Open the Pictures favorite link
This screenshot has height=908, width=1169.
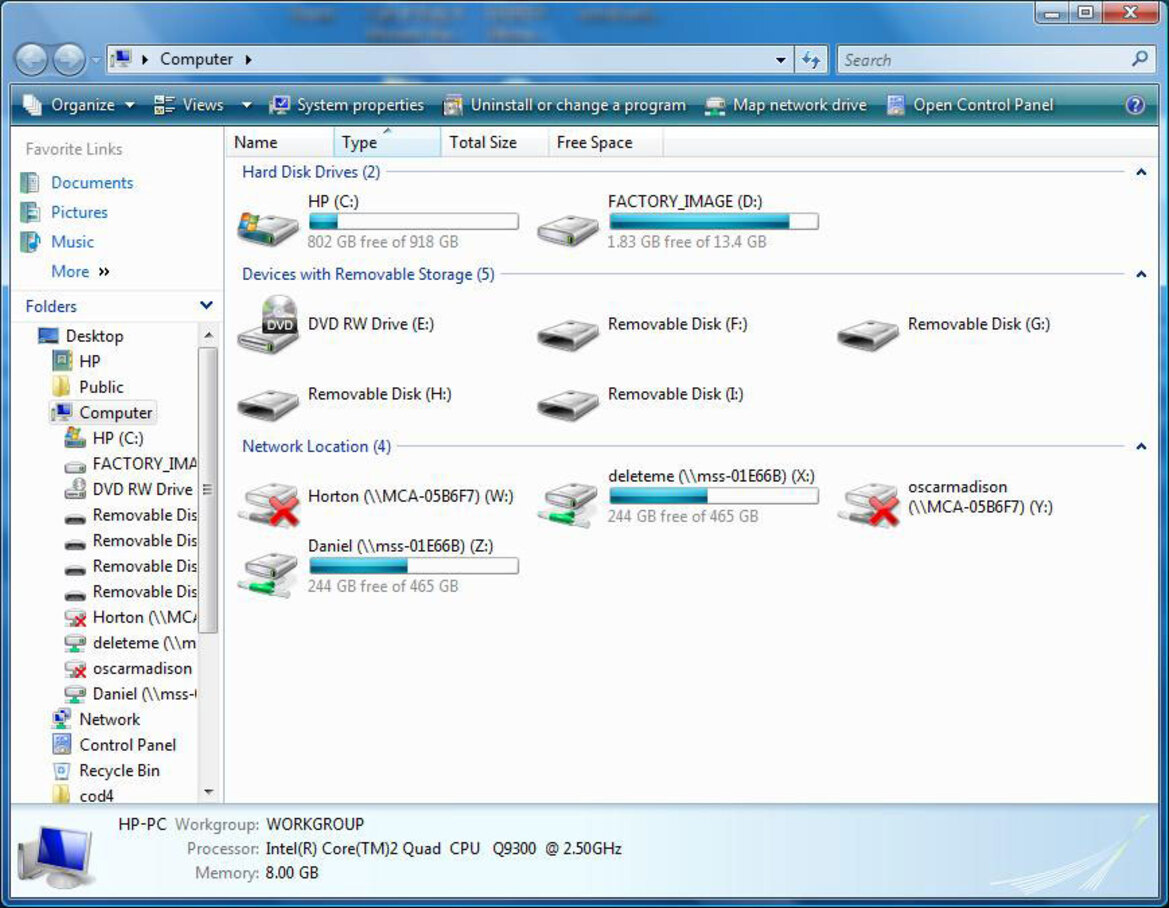pyautogui.click(x=79, y=212)
